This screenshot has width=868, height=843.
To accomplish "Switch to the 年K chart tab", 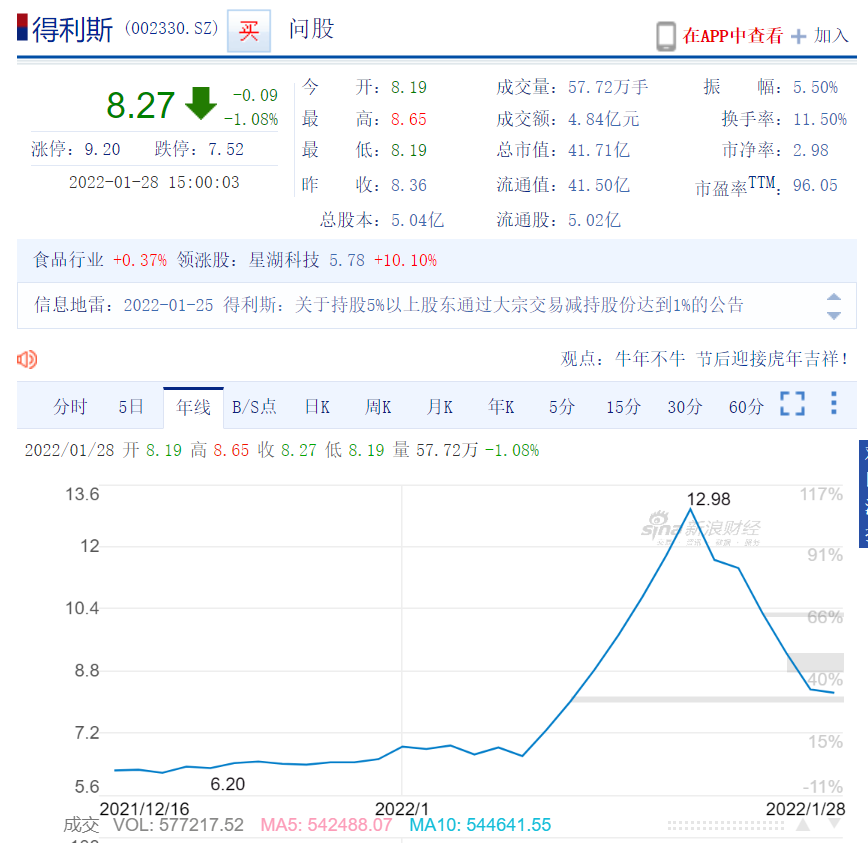I will click(x=500, y=407).
